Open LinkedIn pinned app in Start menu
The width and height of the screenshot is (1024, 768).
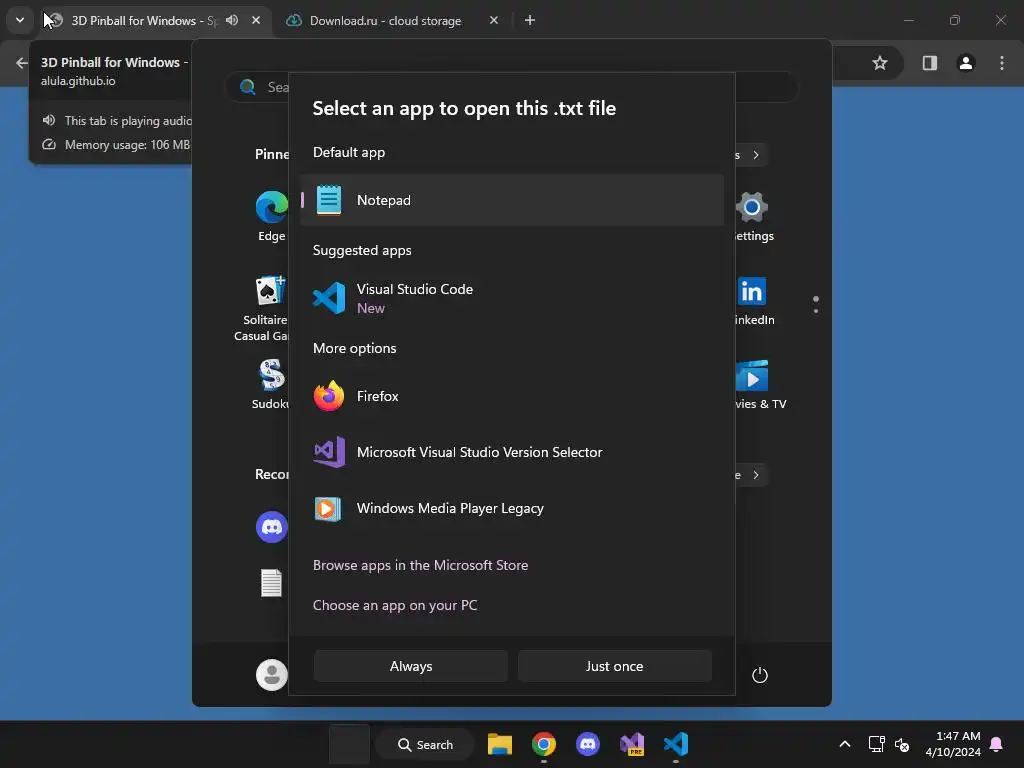752,300
